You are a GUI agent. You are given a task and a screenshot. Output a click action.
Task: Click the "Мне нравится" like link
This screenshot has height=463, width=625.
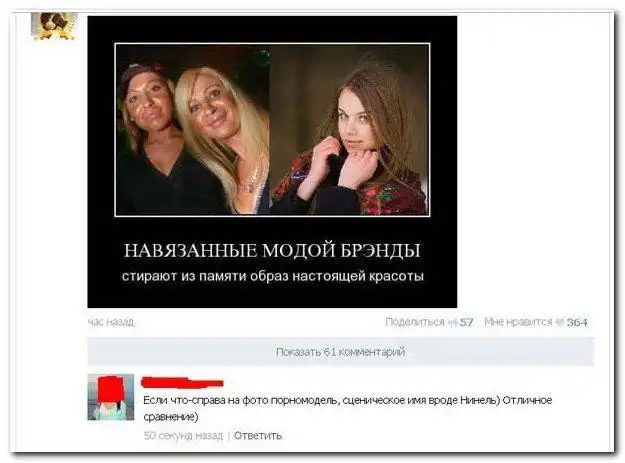pyautogui.click(x=519, y=322)
